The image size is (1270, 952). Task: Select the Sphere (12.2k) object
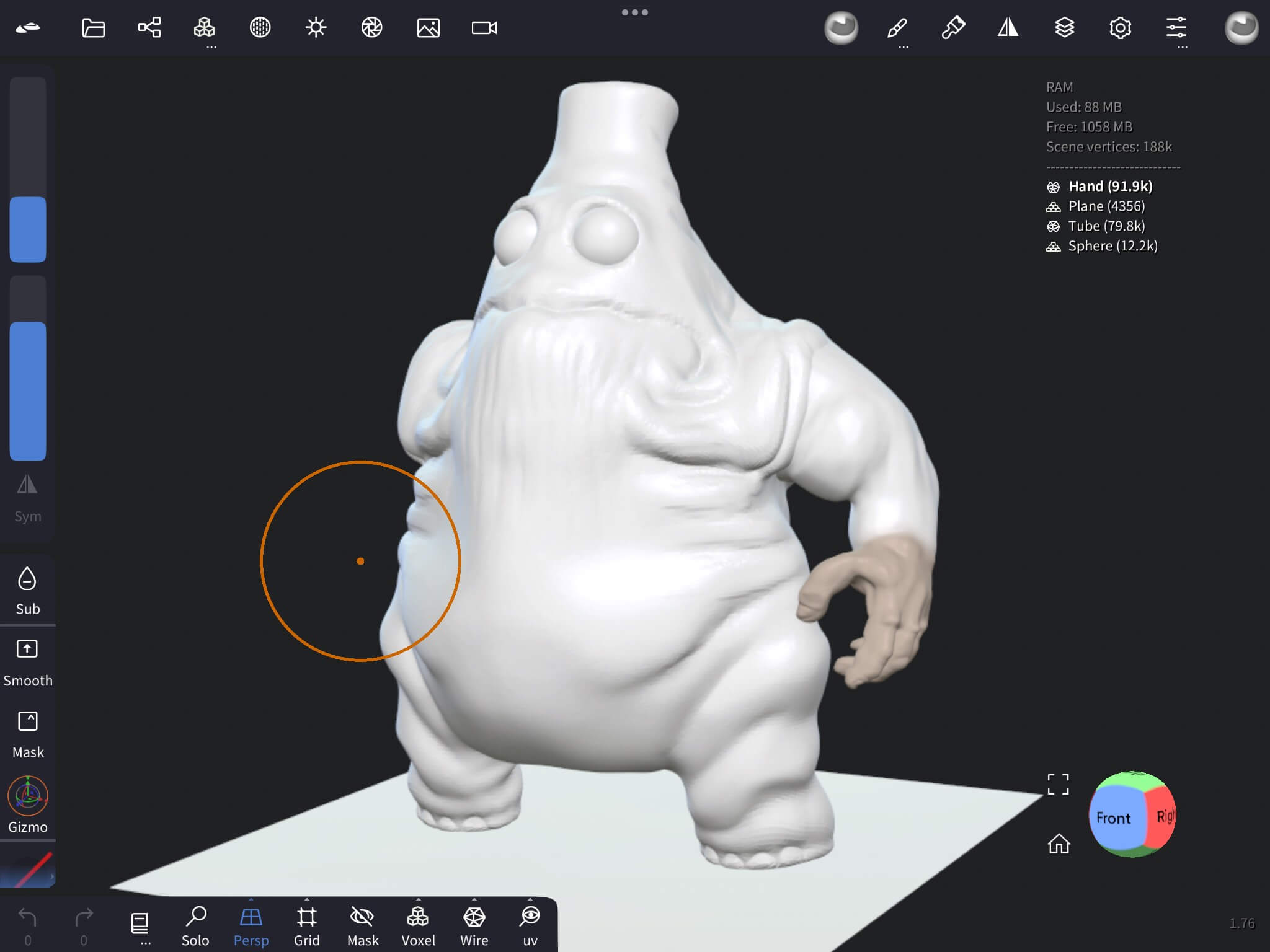click(1102, 246)
